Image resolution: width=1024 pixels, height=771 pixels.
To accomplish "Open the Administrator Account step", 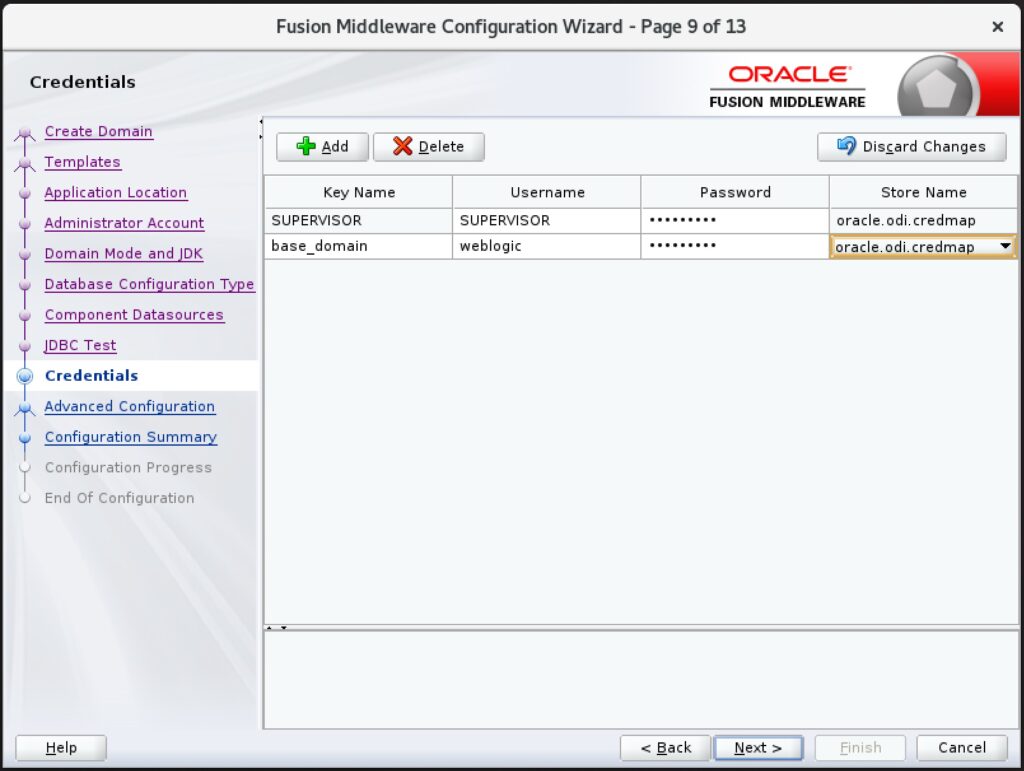I will [124, 223].
